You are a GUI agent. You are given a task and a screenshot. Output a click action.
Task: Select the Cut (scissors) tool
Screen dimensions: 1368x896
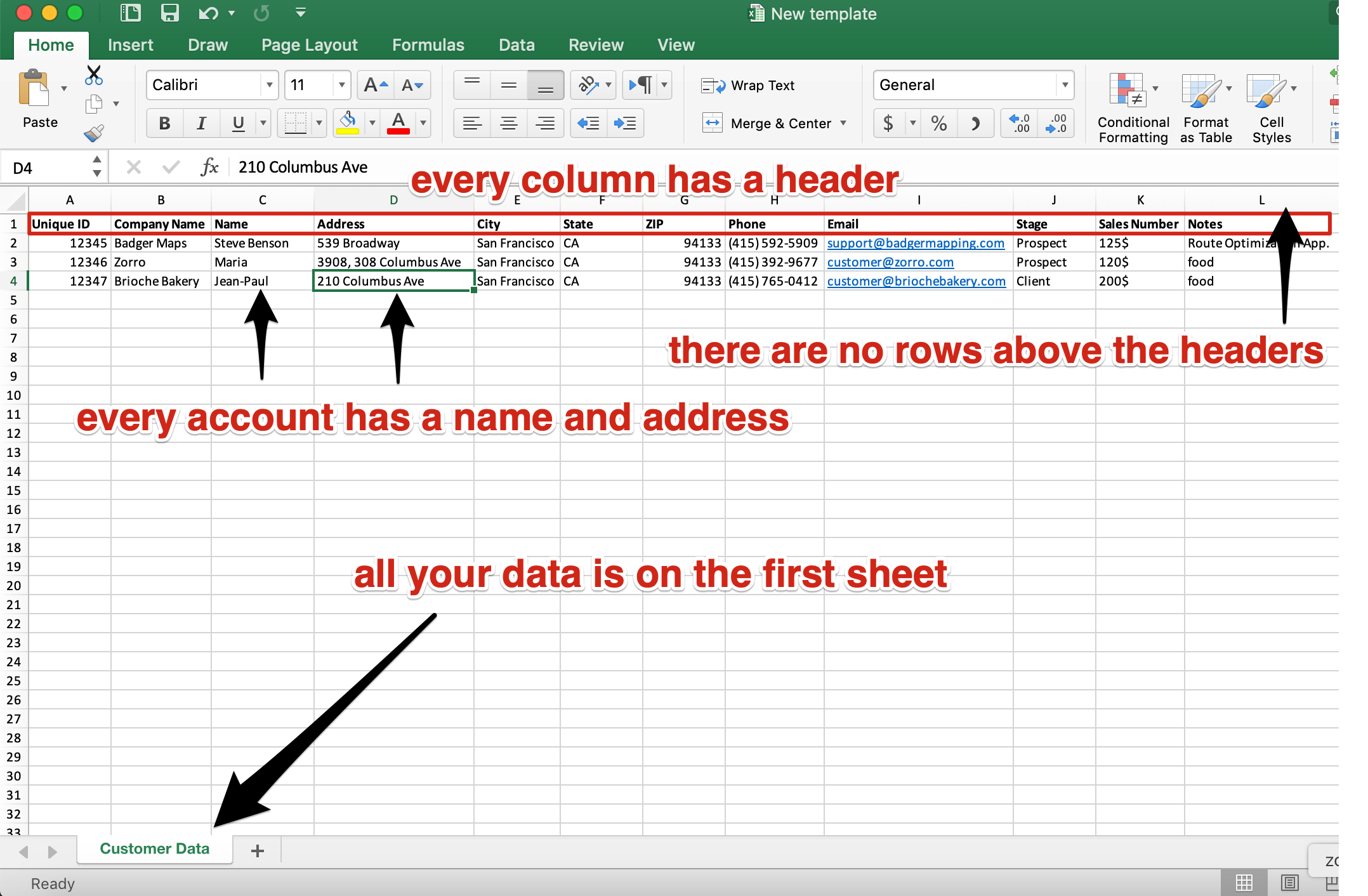(93, 75)
